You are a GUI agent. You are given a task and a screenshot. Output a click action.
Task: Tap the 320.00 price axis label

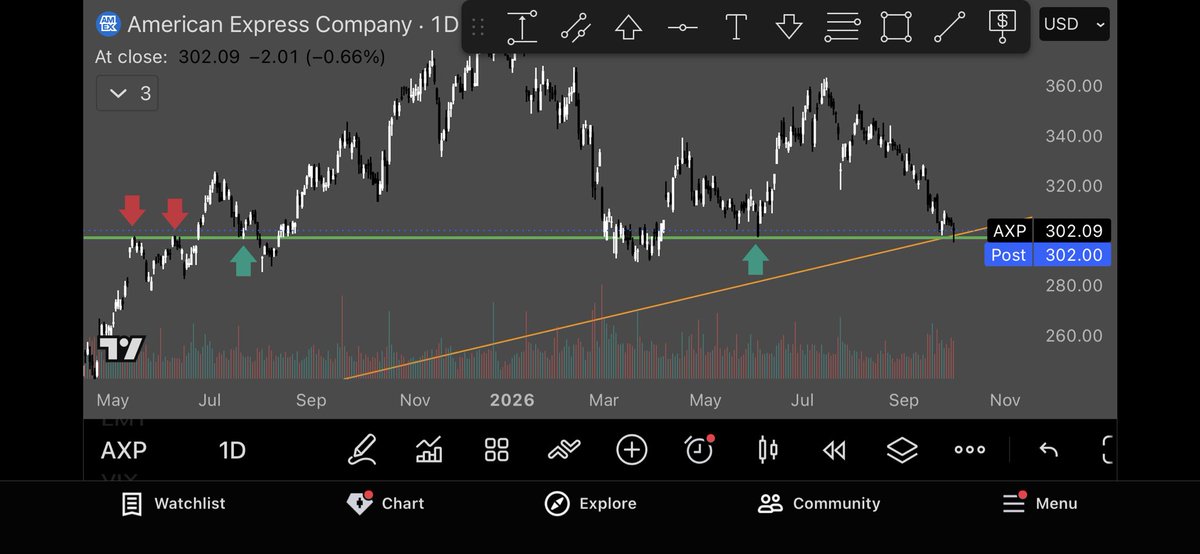click(x=1075, y=186)
